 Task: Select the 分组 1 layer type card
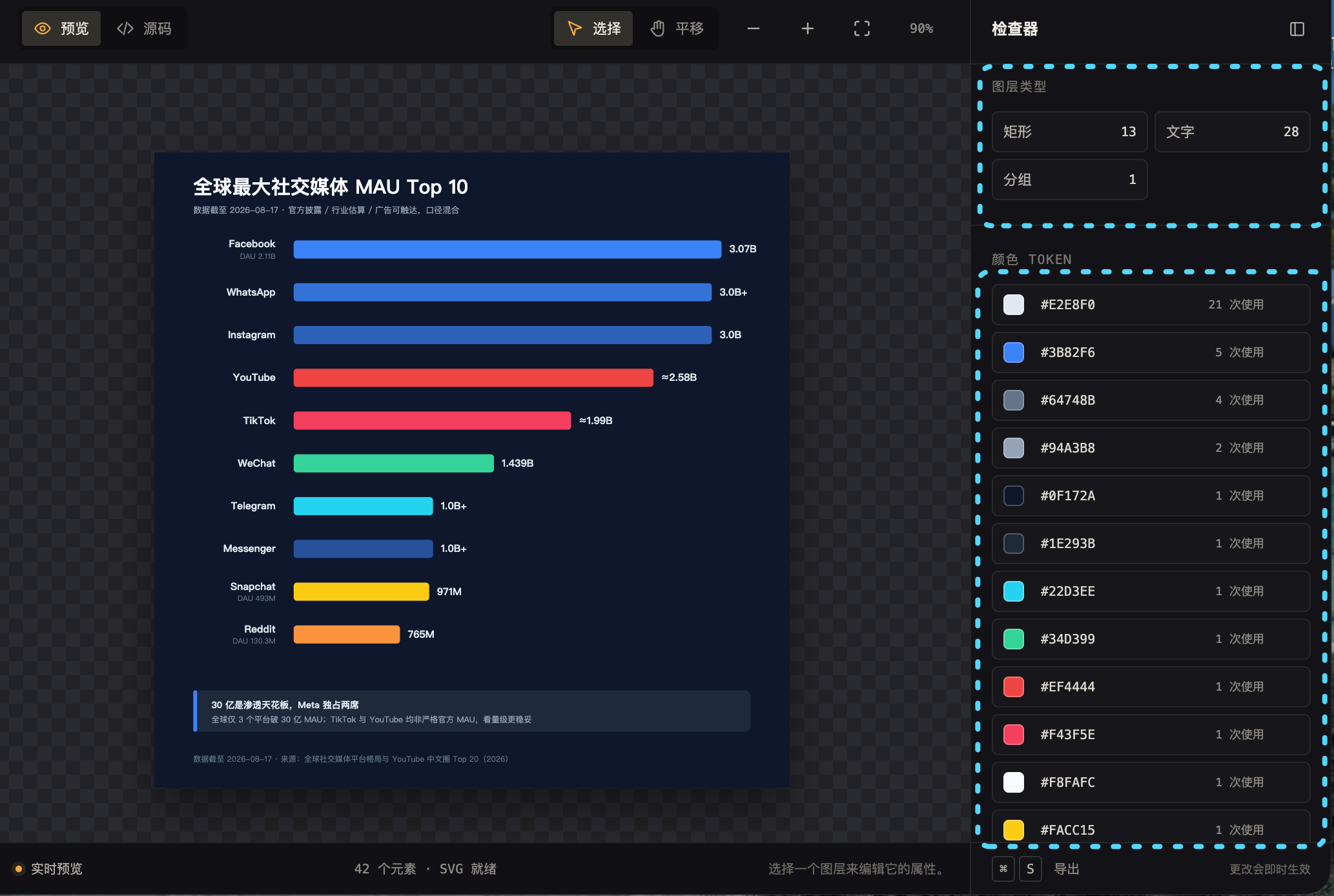point(1069,179)
